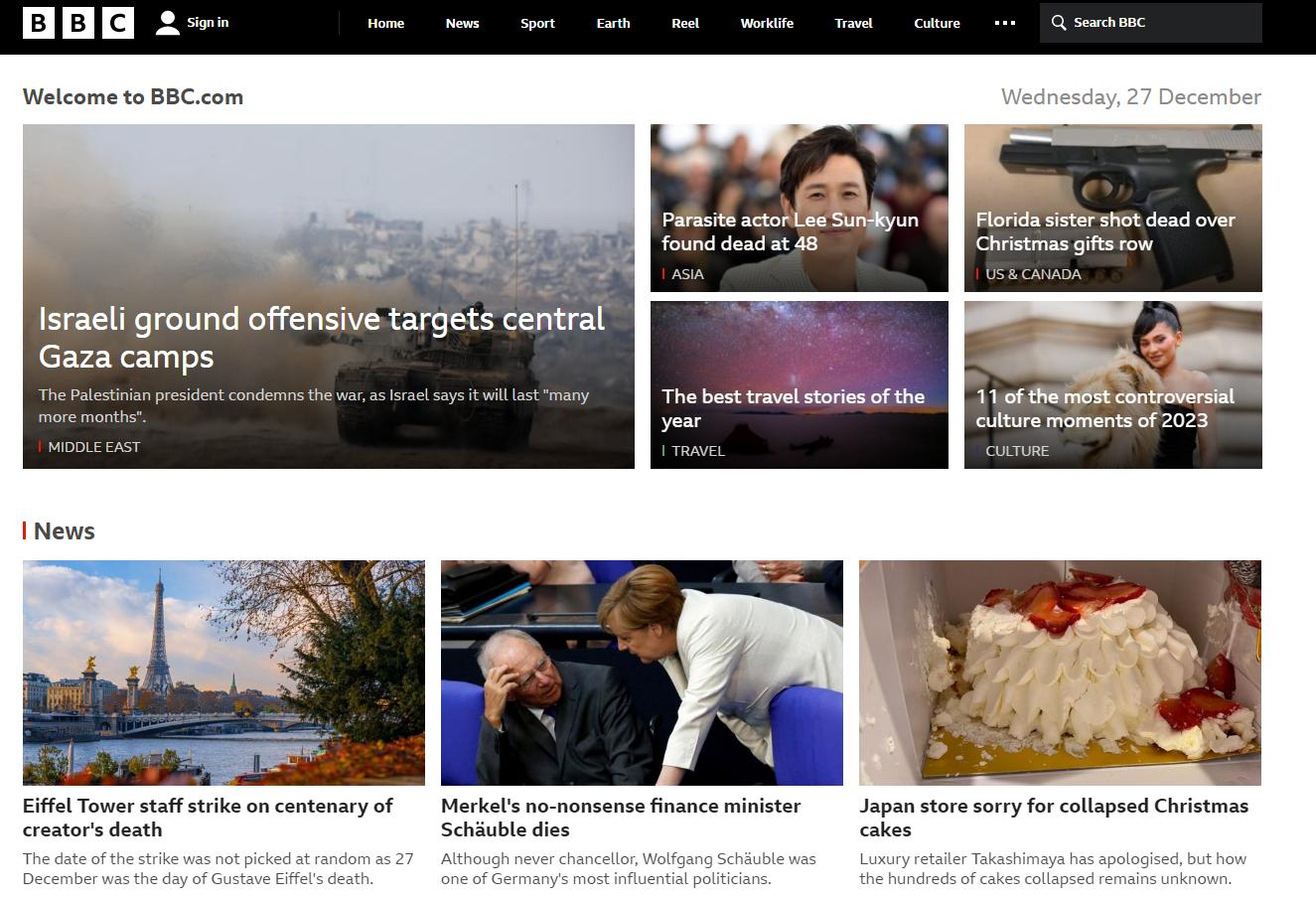Click the Sign in user icon

coord(168,23)
